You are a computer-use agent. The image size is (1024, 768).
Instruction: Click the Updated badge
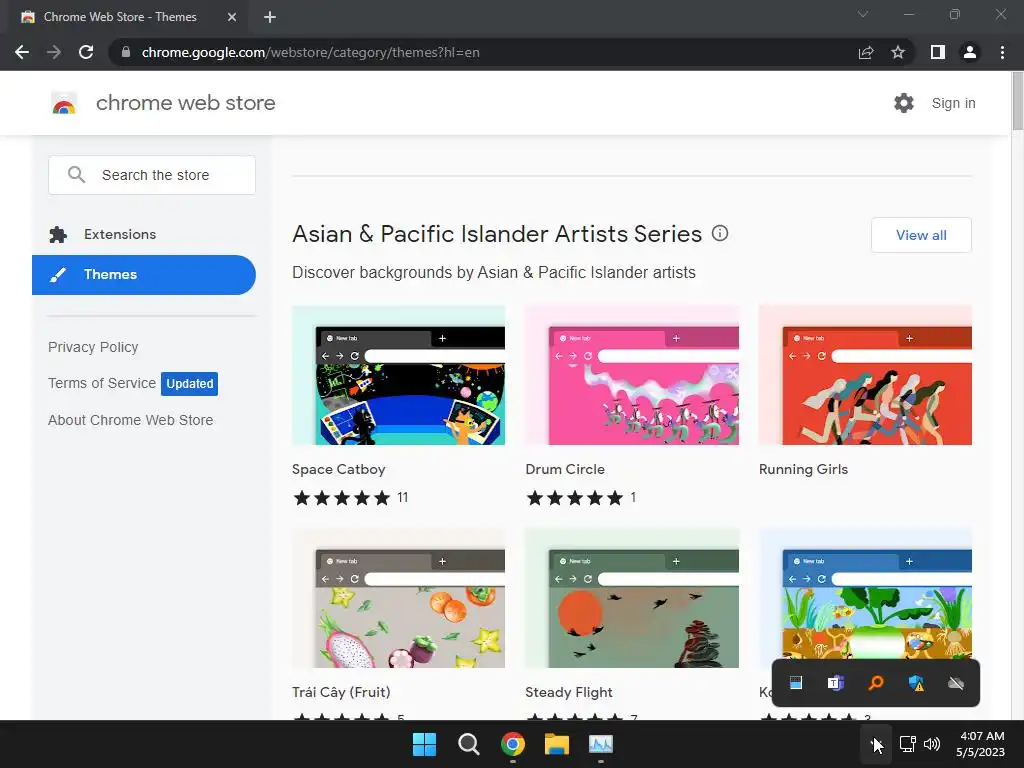click(x=189, y=383)
